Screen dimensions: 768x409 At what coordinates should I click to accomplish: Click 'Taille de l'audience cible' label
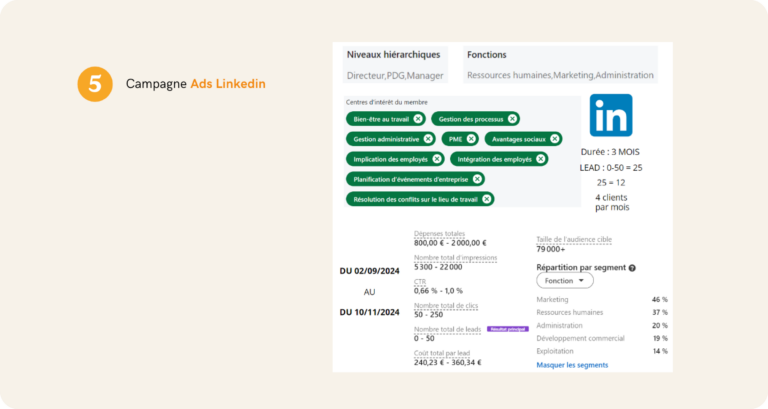574,240
